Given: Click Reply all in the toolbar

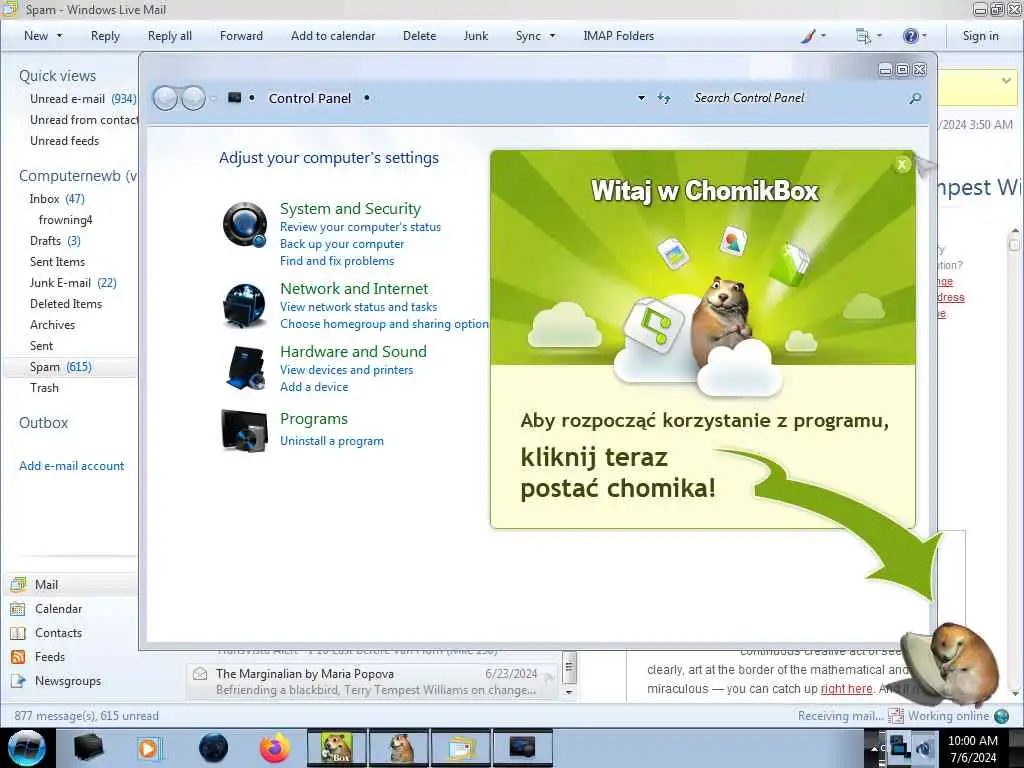Looking at the screenshot, I should [170, 36].
